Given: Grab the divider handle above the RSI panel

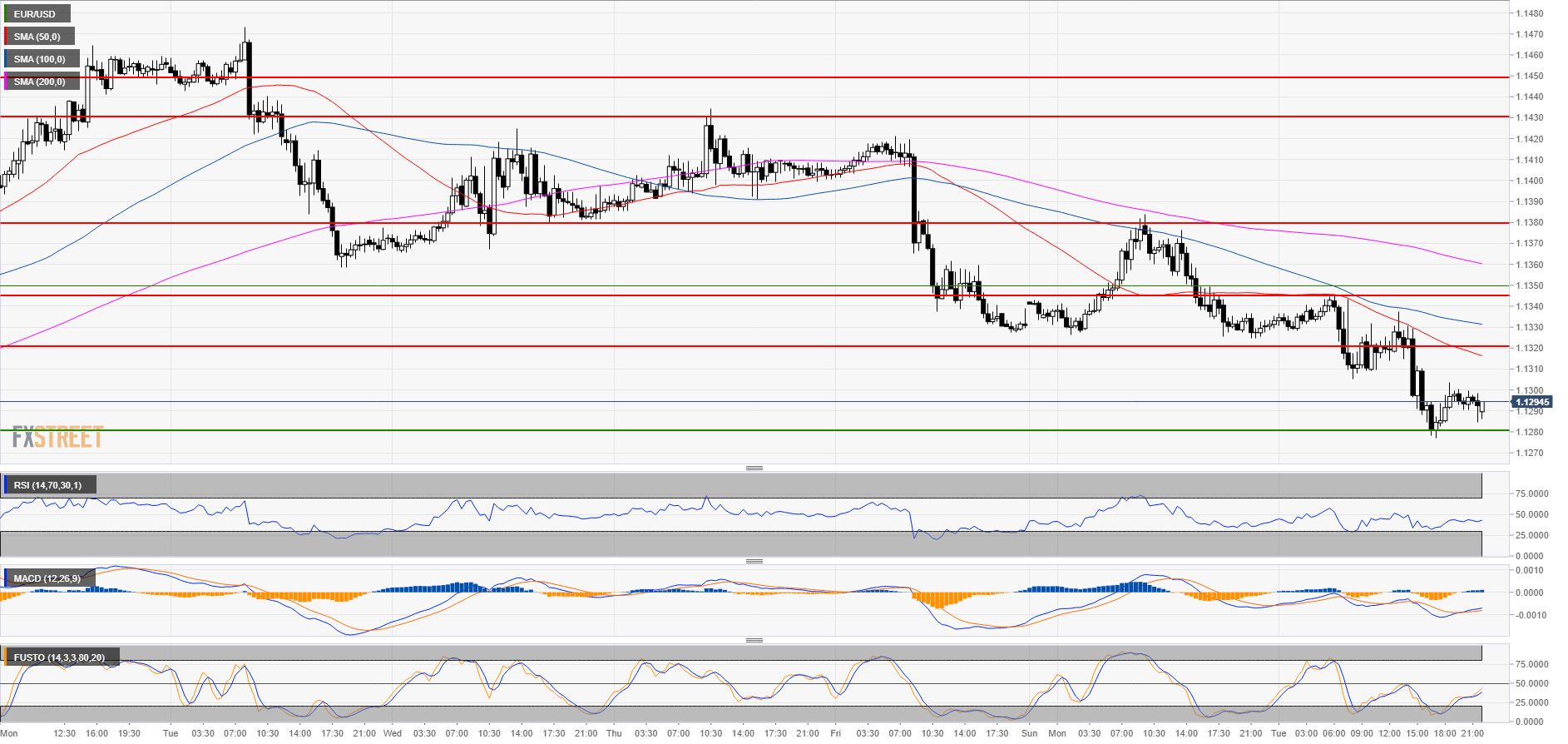Looking at the screenshot, I should [x=754, y=469].
